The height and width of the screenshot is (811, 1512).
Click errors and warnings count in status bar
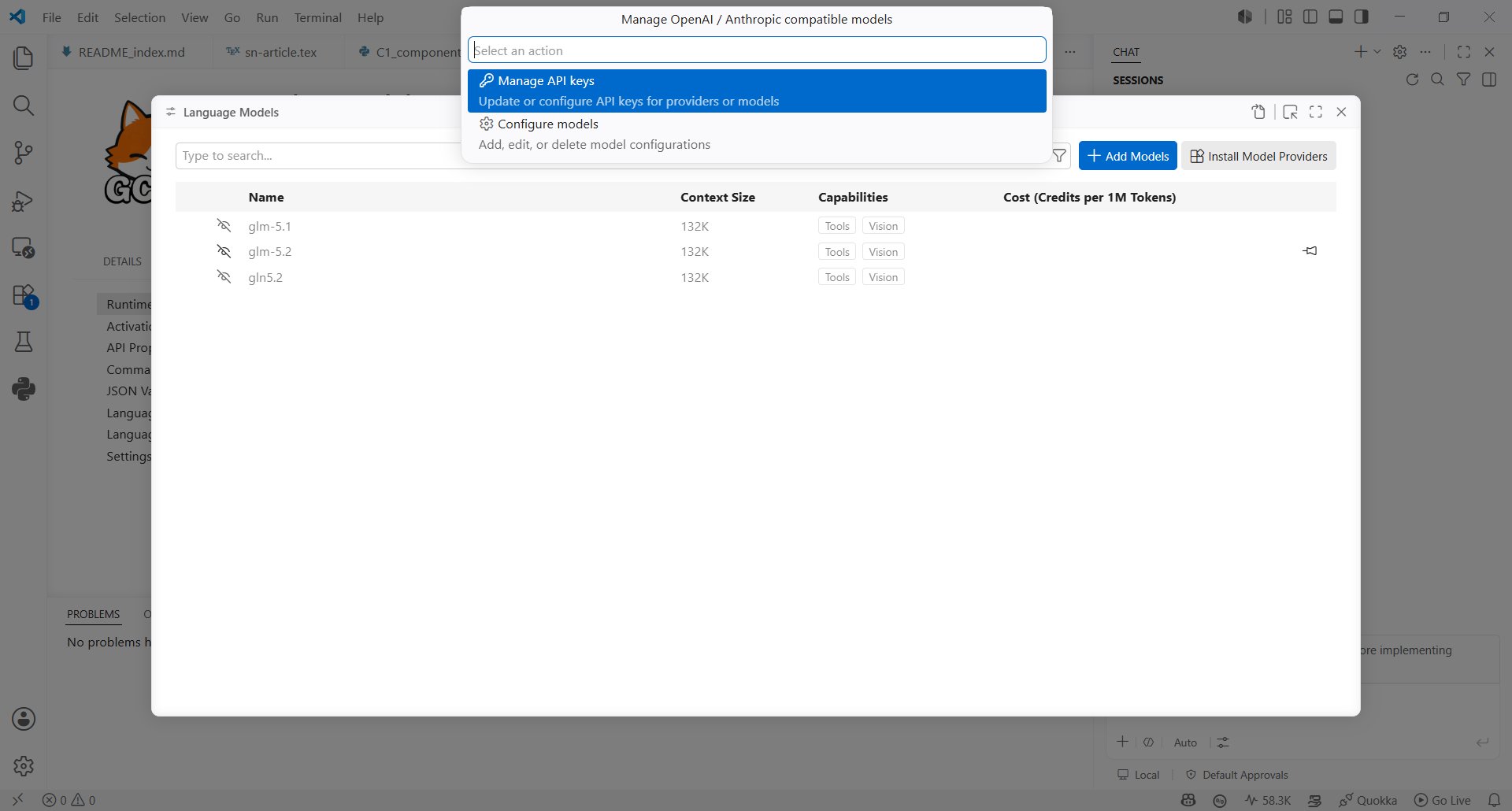pos(69,800)
